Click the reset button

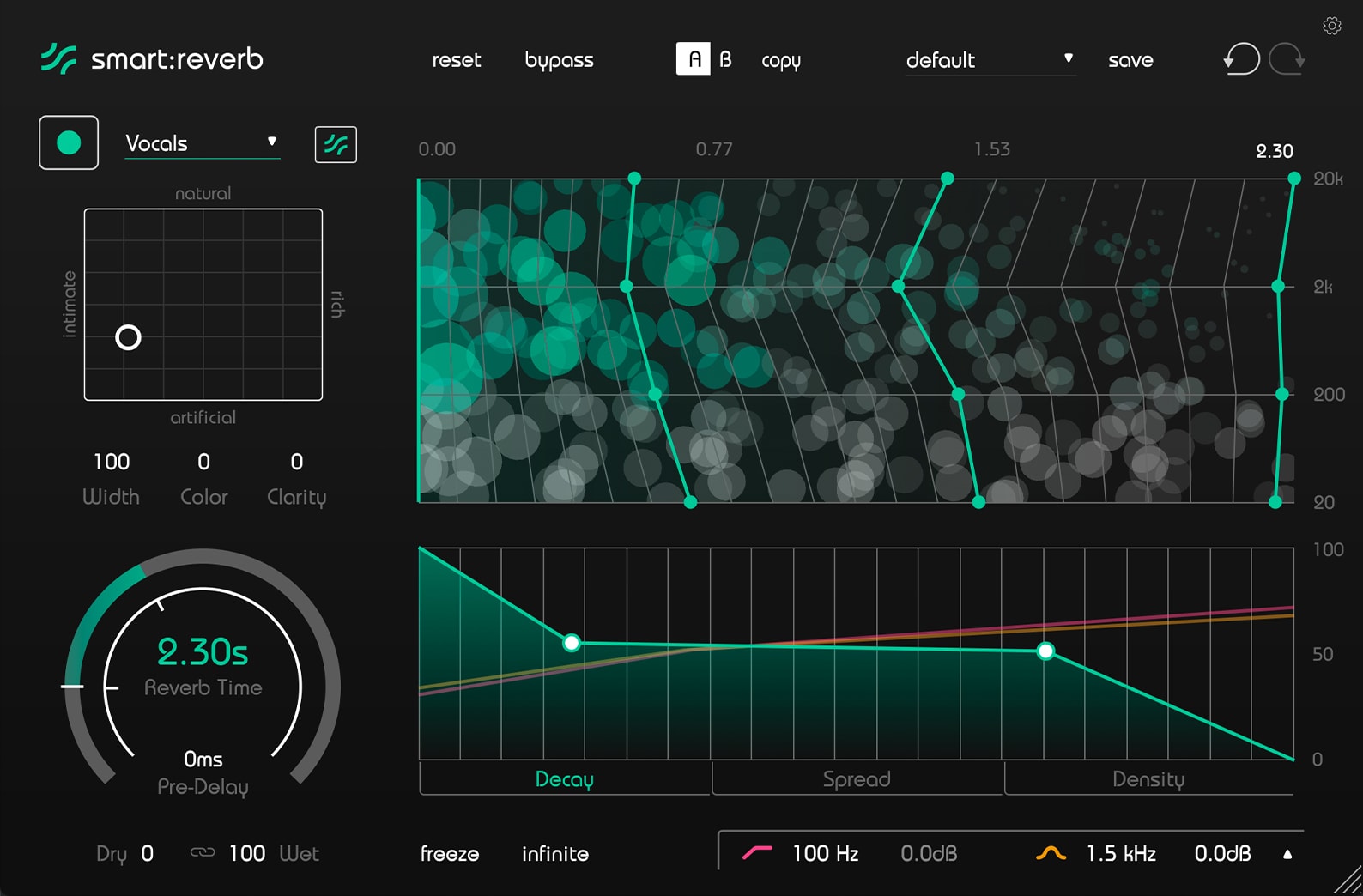click(456, 60)
